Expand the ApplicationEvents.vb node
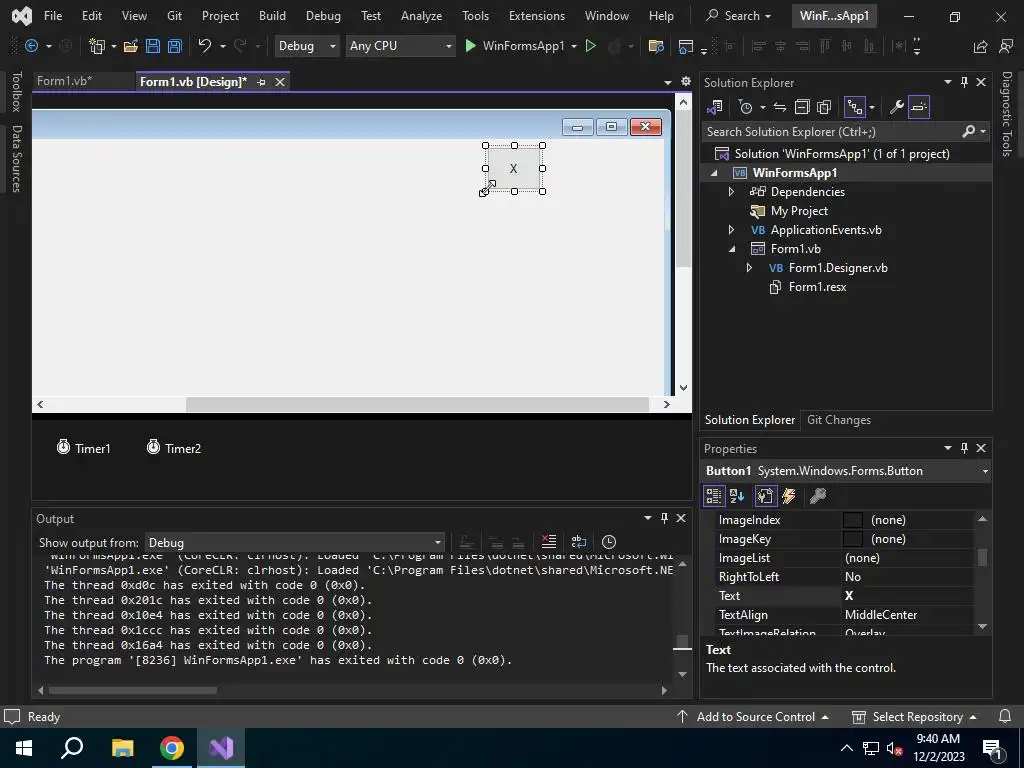 pyautogui.click(x=731, y=230)
